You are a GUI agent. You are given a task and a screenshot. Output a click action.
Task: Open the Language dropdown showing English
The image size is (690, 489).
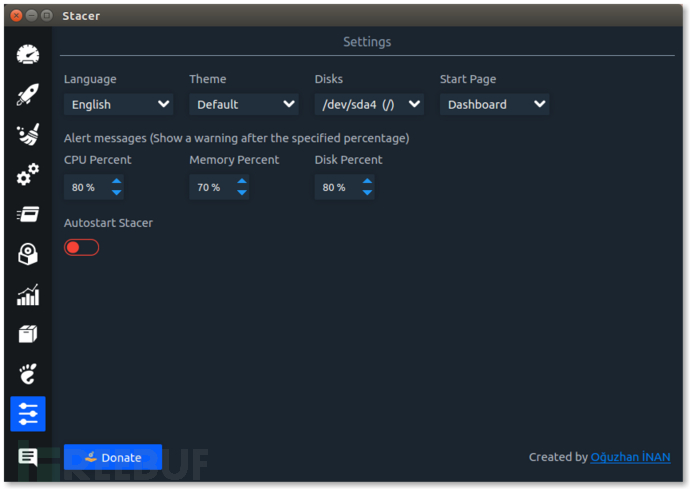click(118, 104)
